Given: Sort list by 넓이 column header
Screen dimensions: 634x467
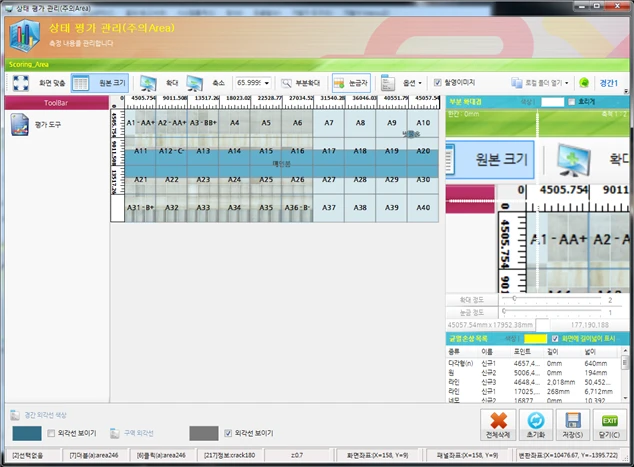Looking at the screenshot, I should [x=601, y=352].
